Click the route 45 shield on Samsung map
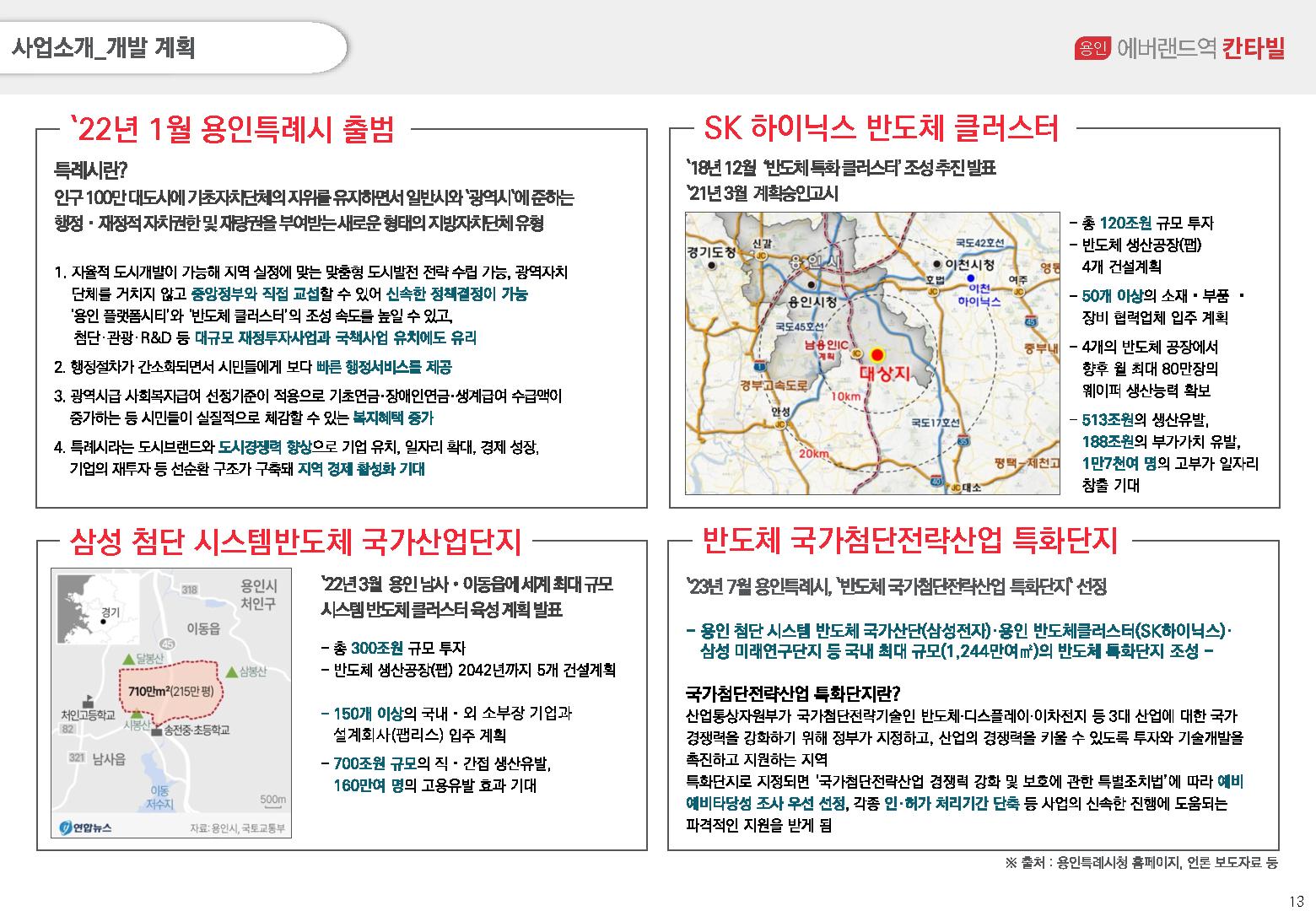This screenshot has height=911, width=1316. 168,644
